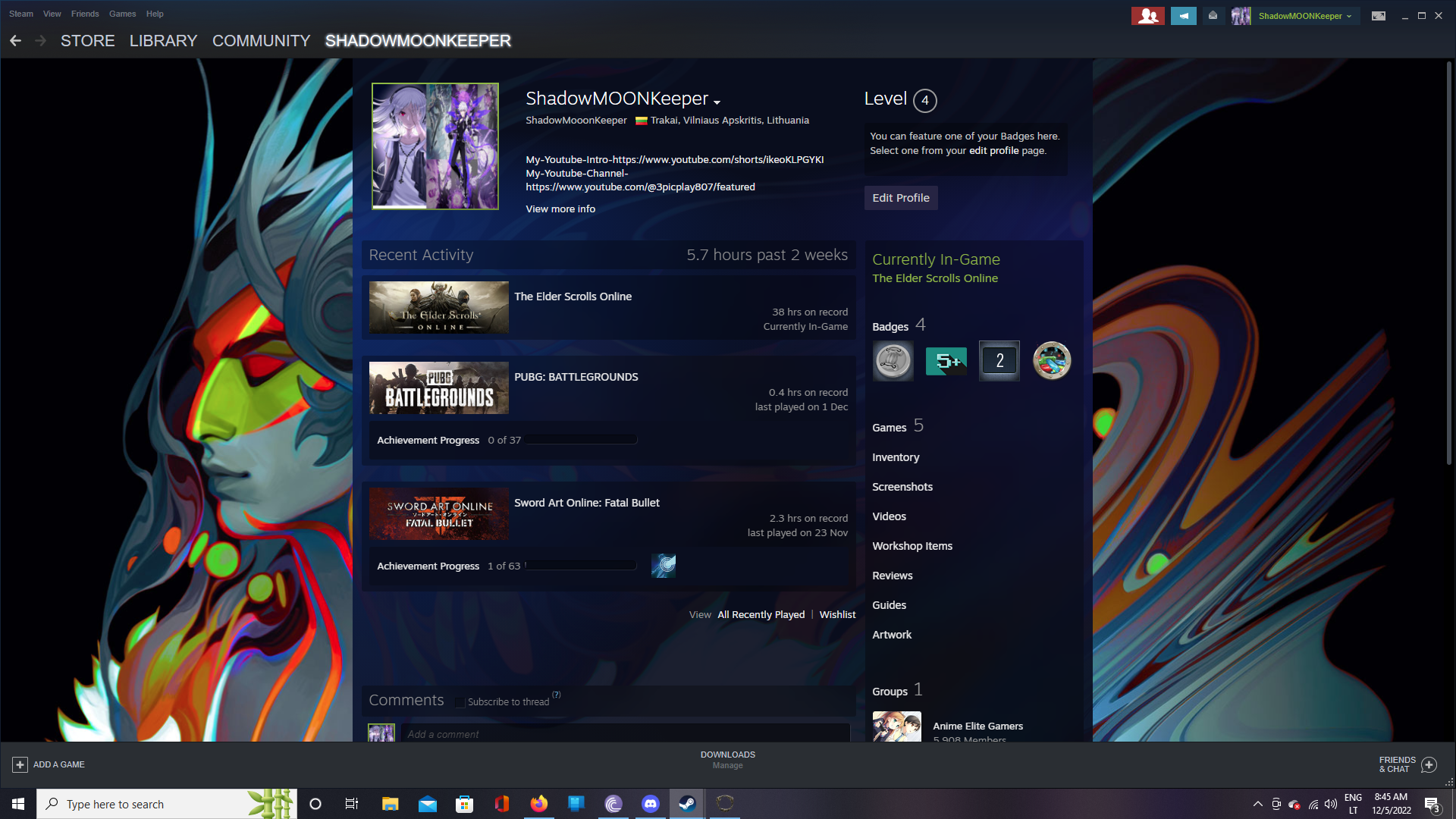Open PUBG Battlegrounds game thumbnail
This screenshot has height=819, width=1456.
(439, 388)
